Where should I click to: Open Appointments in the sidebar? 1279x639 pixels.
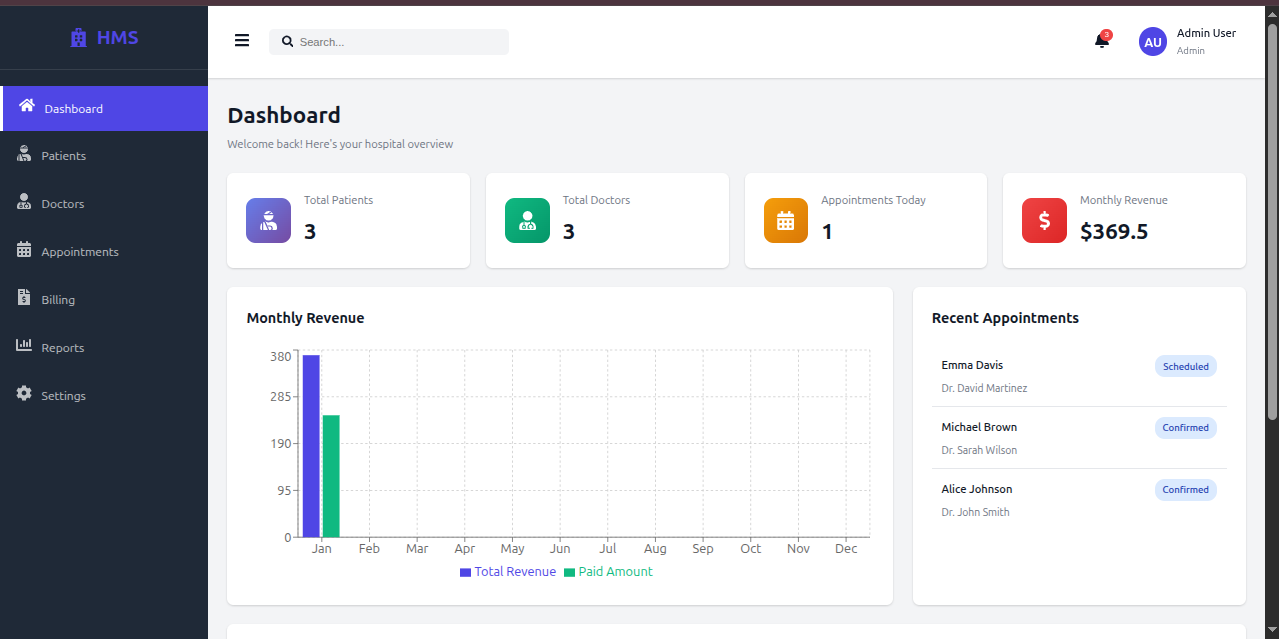tap(104, 252)
